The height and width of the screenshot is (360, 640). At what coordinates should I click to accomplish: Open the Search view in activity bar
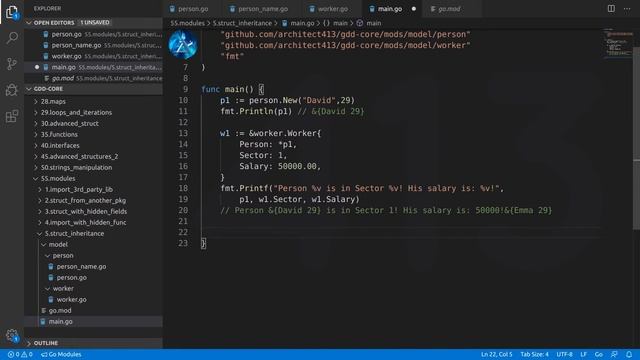click(12, 38)
